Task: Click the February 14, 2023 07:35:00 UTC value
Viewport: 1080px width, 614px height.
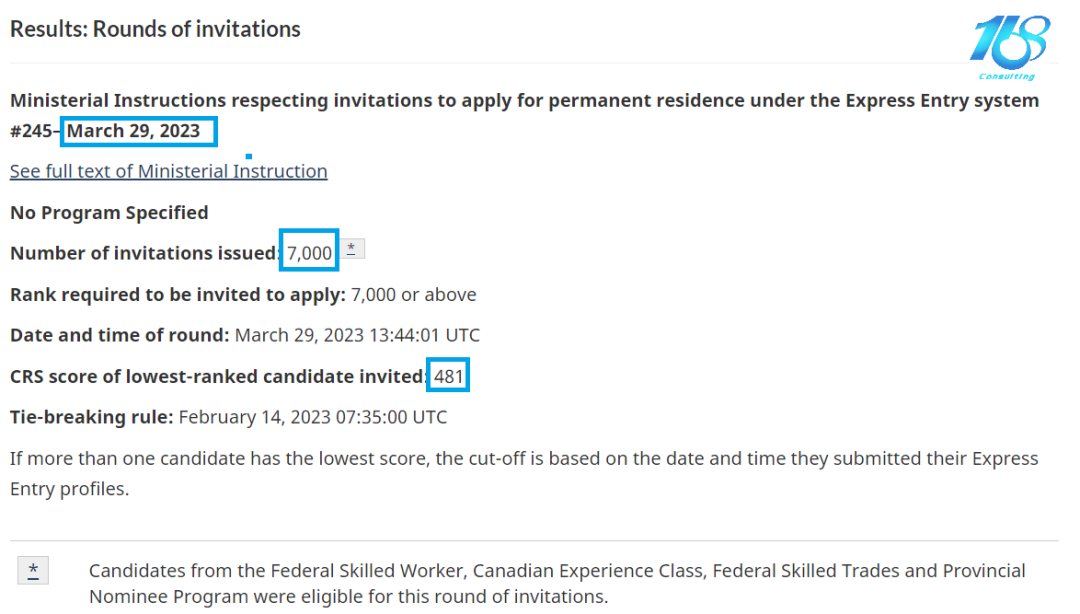Action: coord(312,416)
